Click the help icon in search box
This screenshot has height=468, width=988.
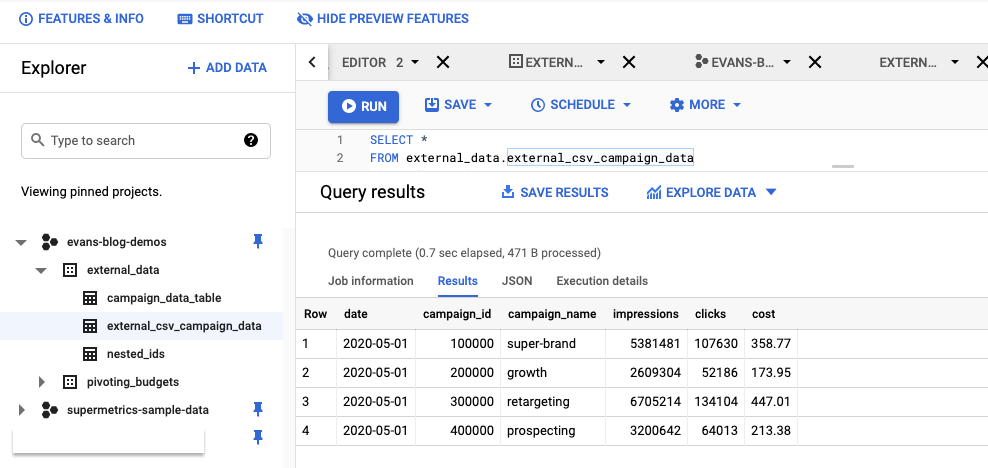251,140
